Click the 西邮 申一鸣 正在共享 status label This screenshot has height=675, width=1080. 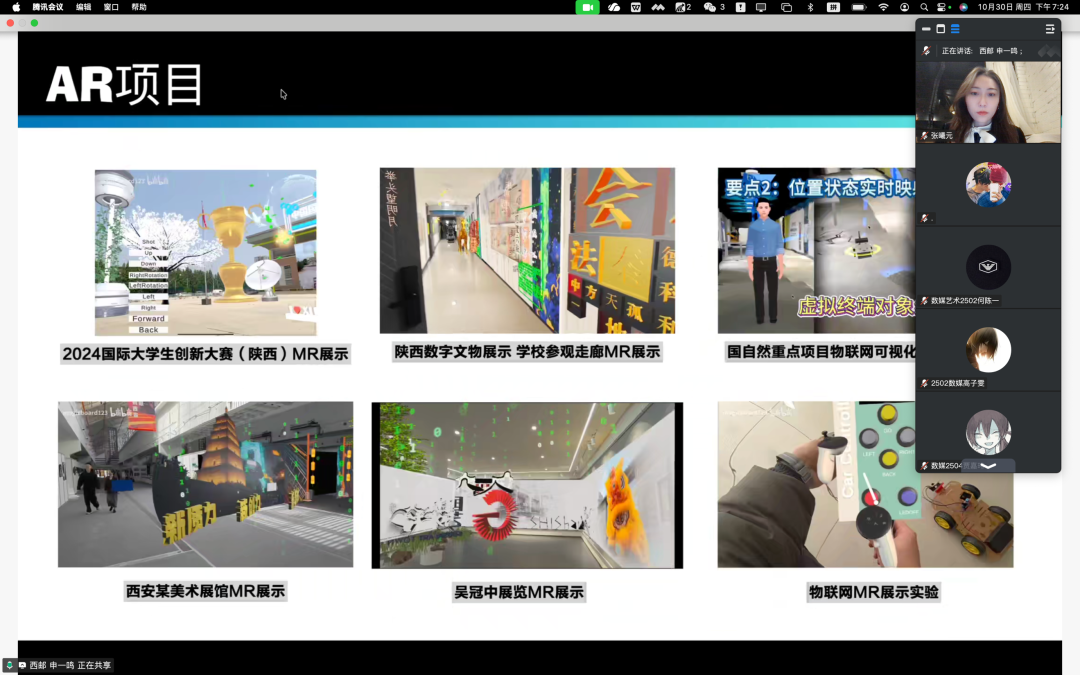(70, 665)
